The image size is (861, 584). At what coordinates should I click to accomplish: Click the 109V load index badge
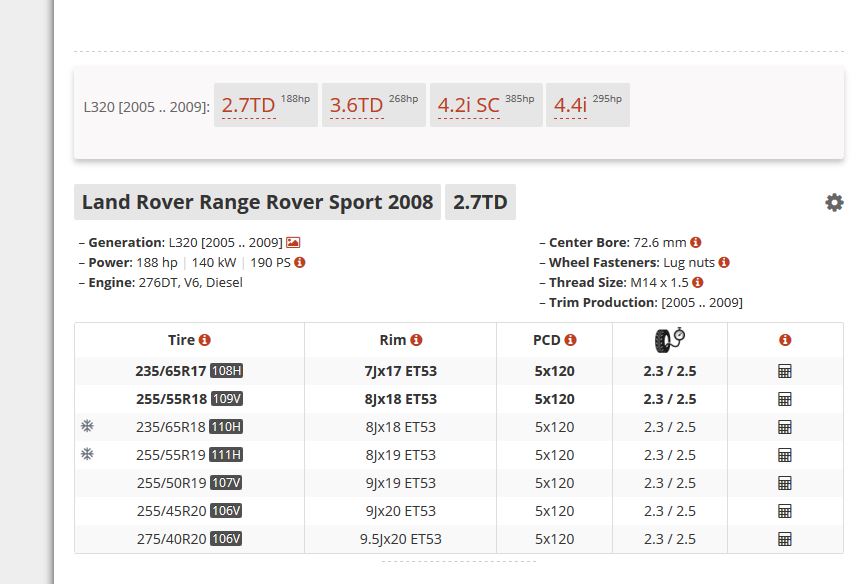[227, 399]
